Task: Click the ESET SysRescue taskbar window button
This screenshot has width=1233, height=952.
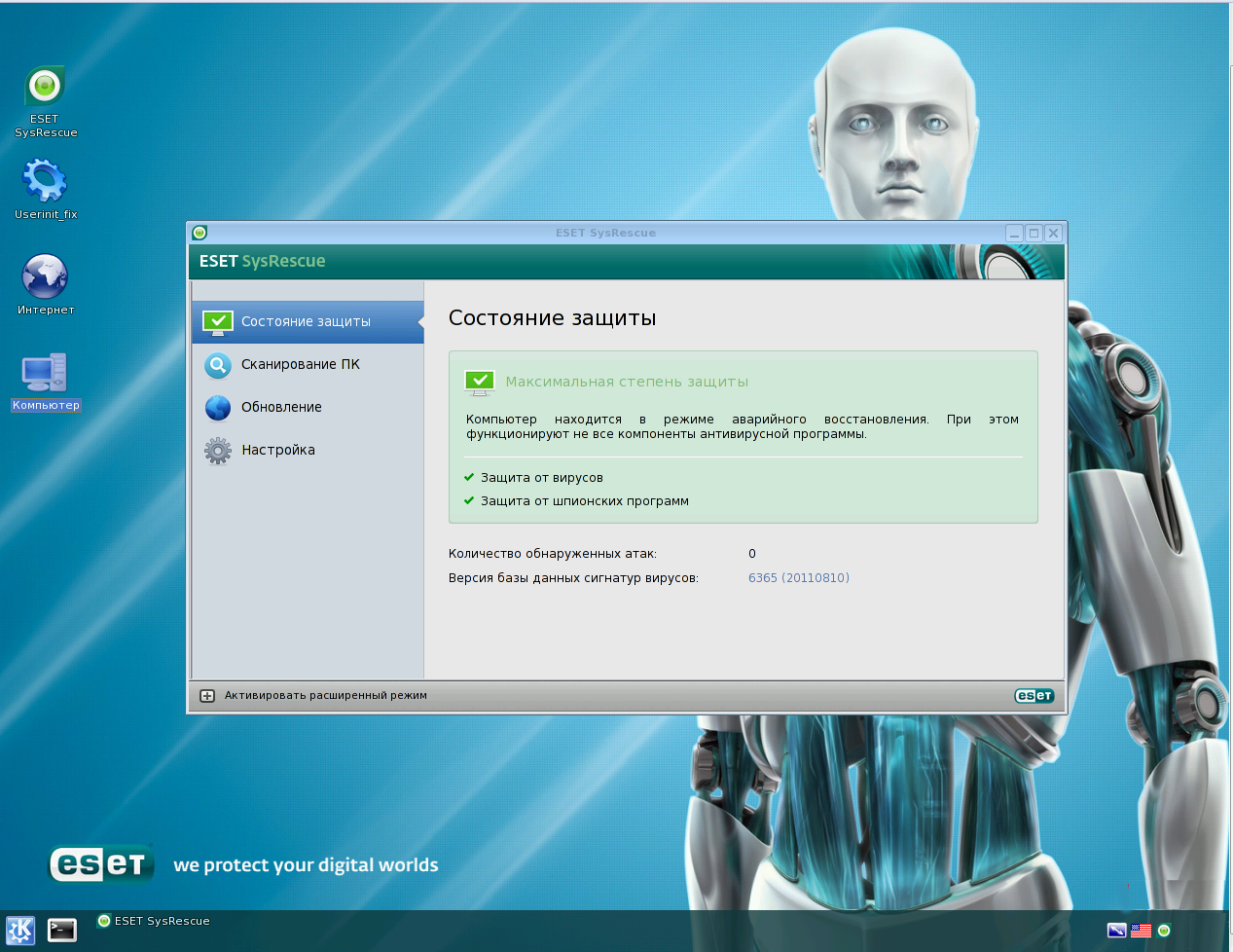Action: coord(154,921)
